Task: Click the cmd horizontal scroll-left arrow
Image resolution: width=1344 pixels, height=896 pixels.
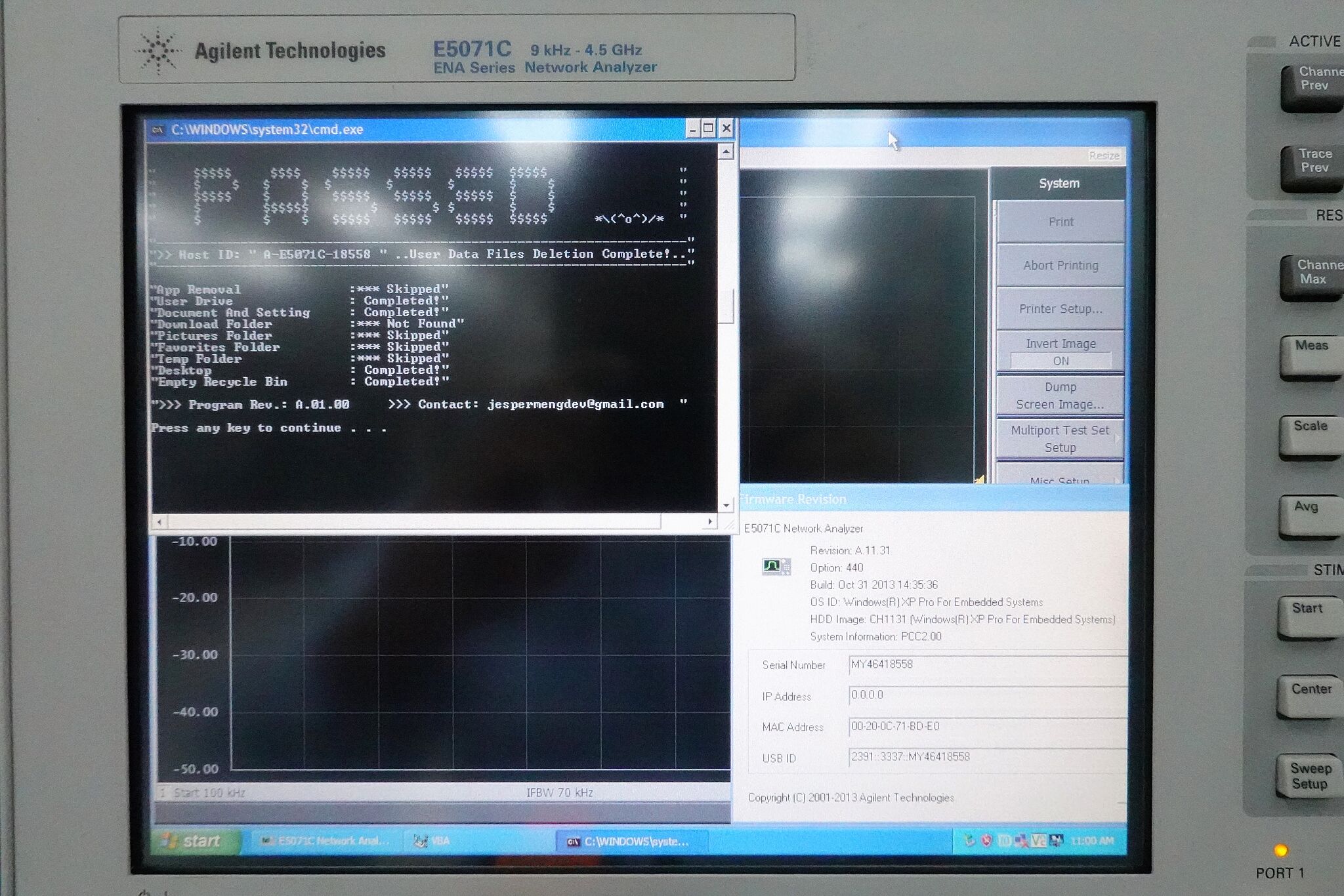Action: pos(159,522)
